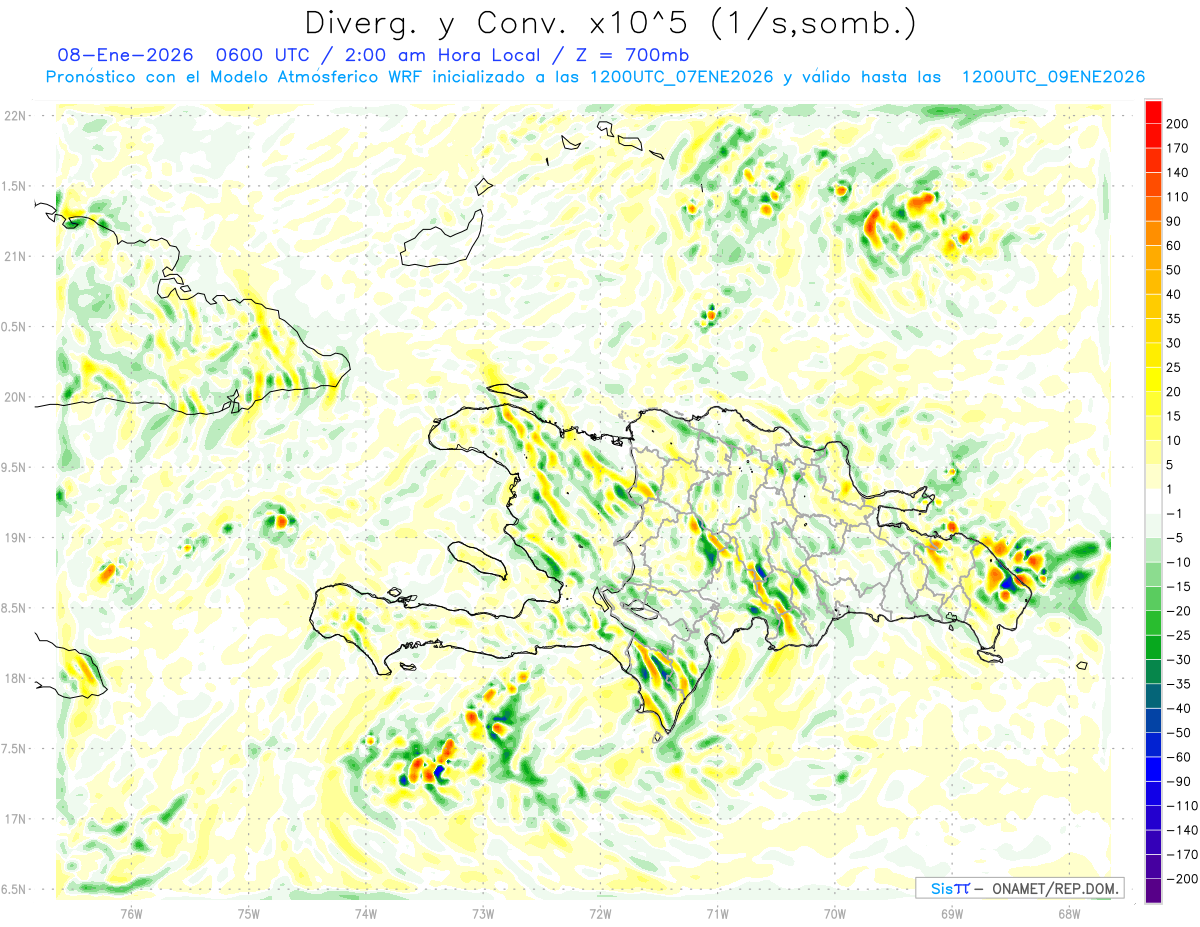The height and width of the screenshot is (927, 1200).
Task: Click the '8.5N' latitude label
Action: pos(14,608)
